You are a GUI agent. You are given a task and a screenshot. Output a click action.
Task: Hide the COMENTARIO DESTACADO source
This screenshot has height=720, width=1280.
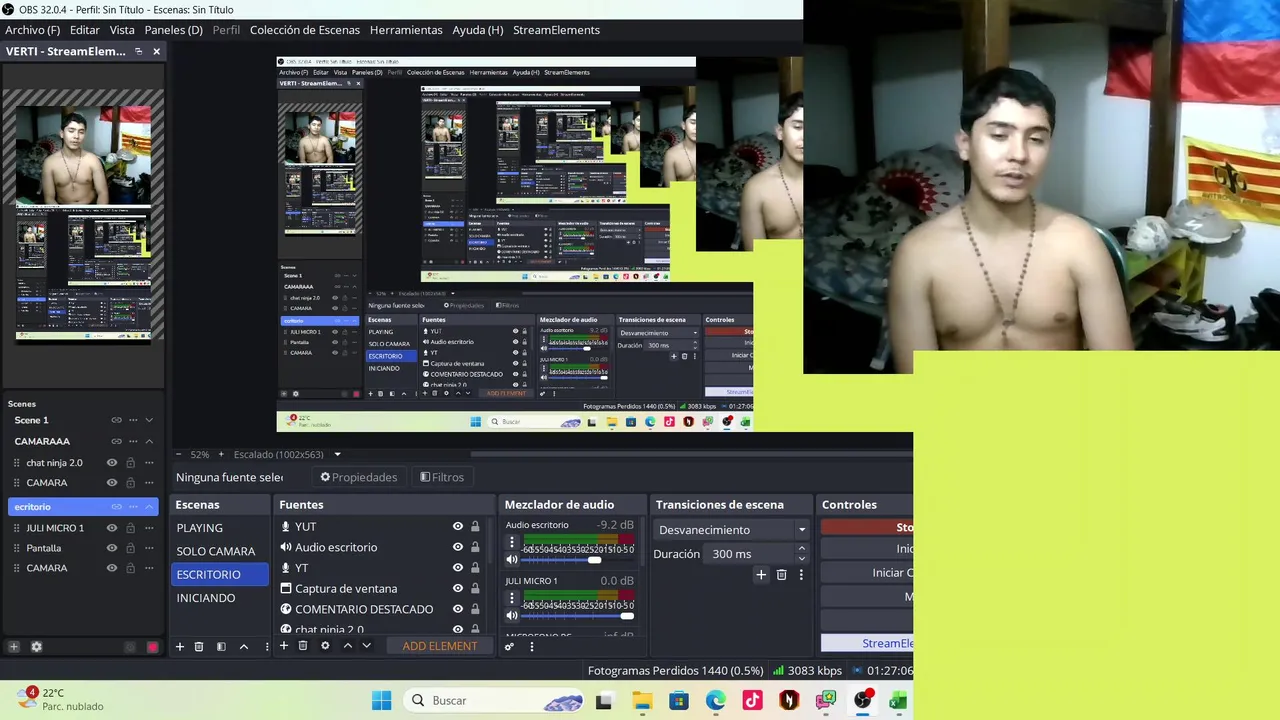point(458,609)
